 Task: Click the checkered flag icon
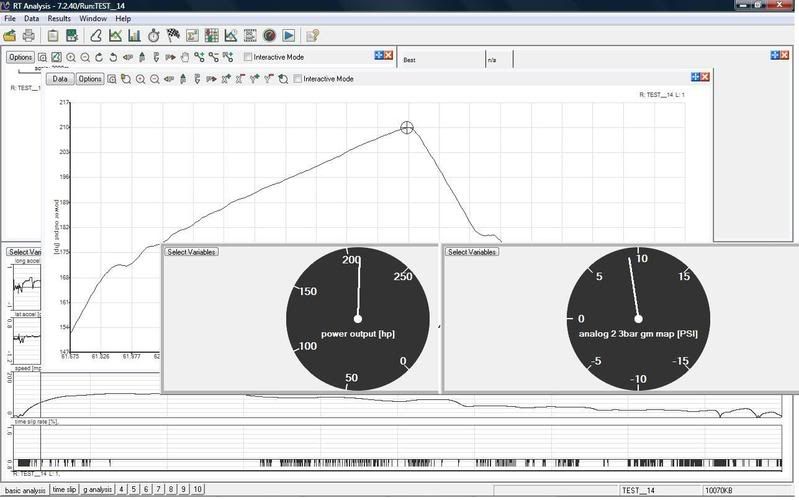click(173, 36)
